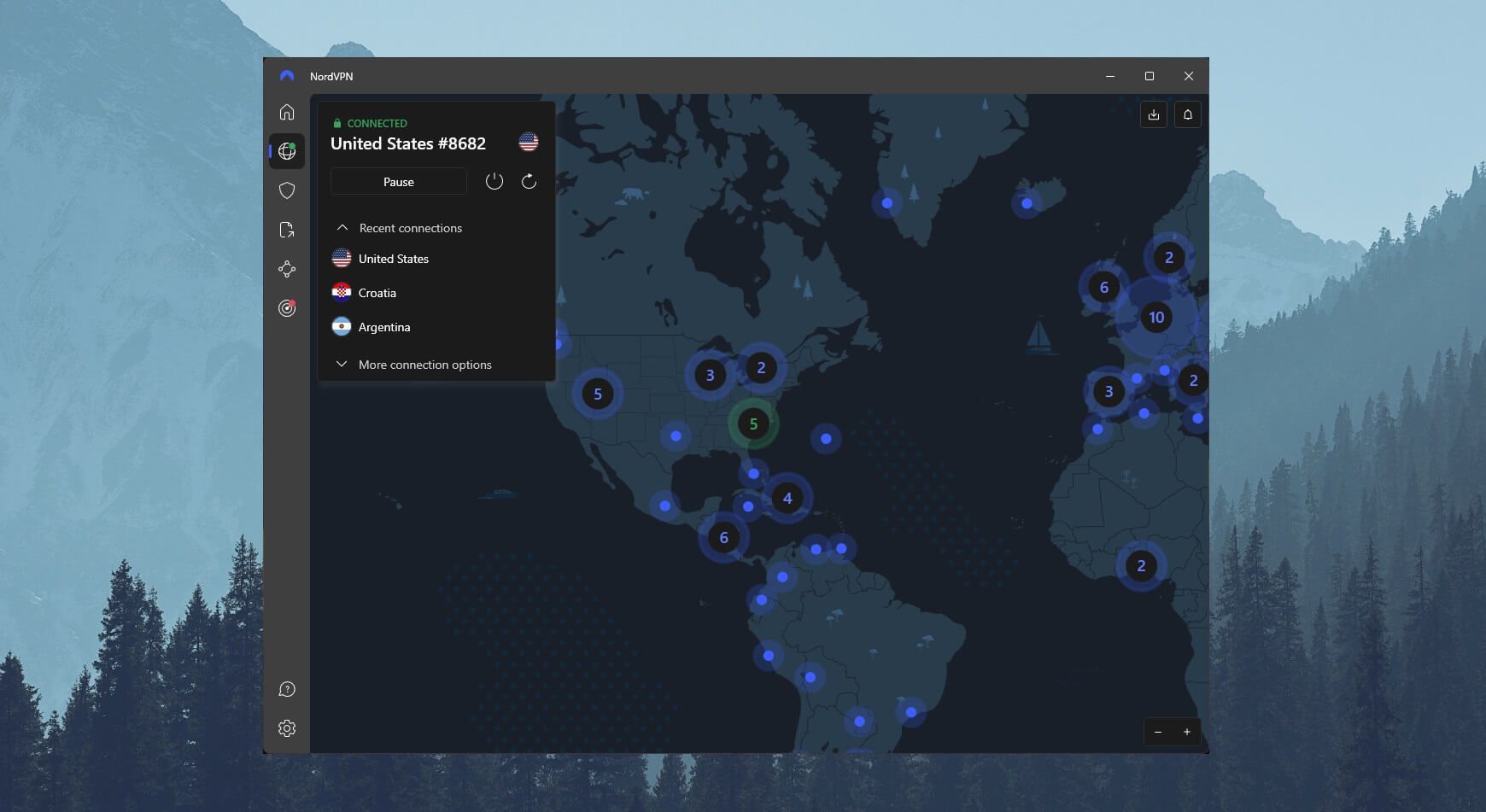Click the Central America cluster marked 6

tap(723, 537)
